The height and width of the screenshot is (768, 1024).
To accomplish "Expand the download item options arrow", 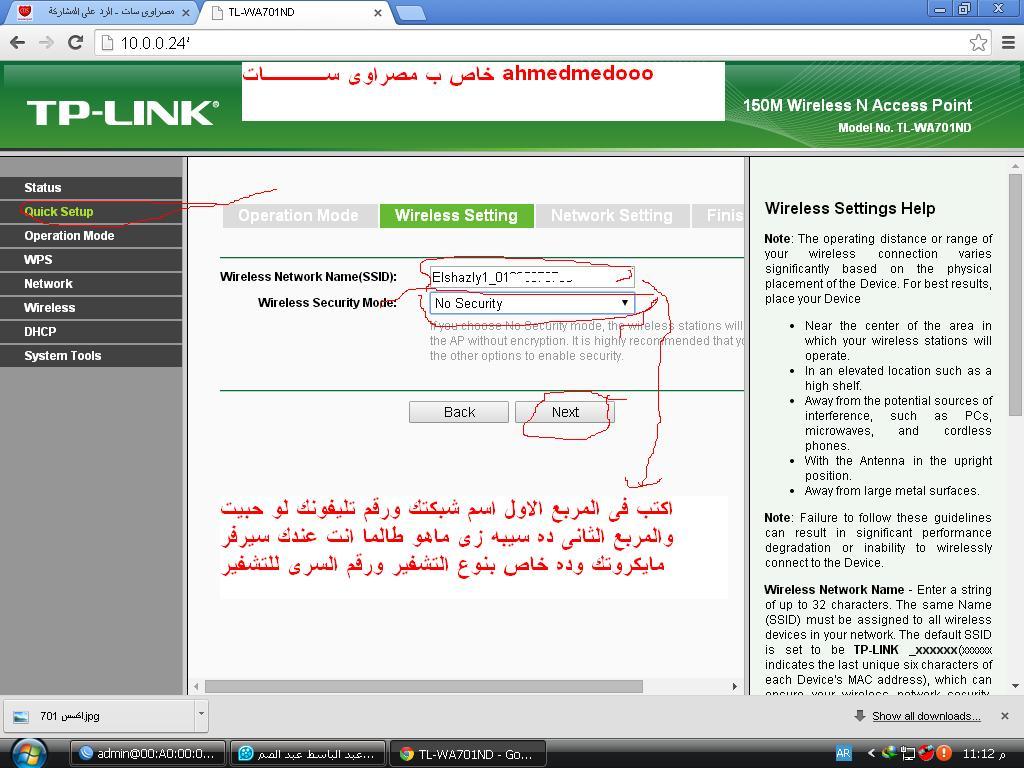I will [x=201, y=716].
